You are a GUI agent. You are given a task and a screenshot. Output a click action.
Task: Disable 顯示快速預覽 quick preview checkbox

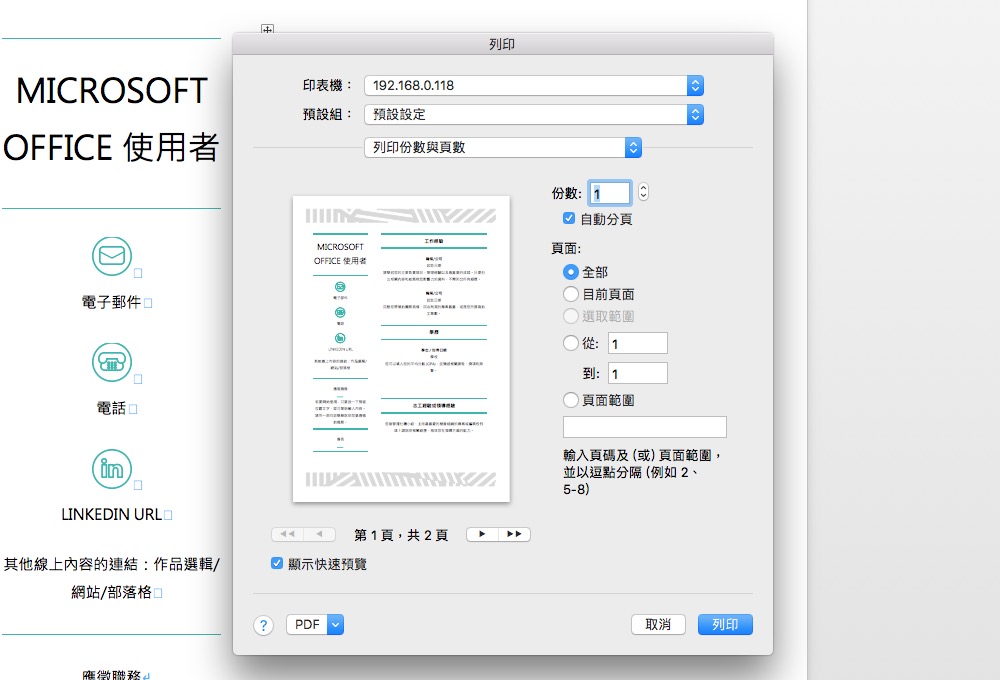(277, 564)
